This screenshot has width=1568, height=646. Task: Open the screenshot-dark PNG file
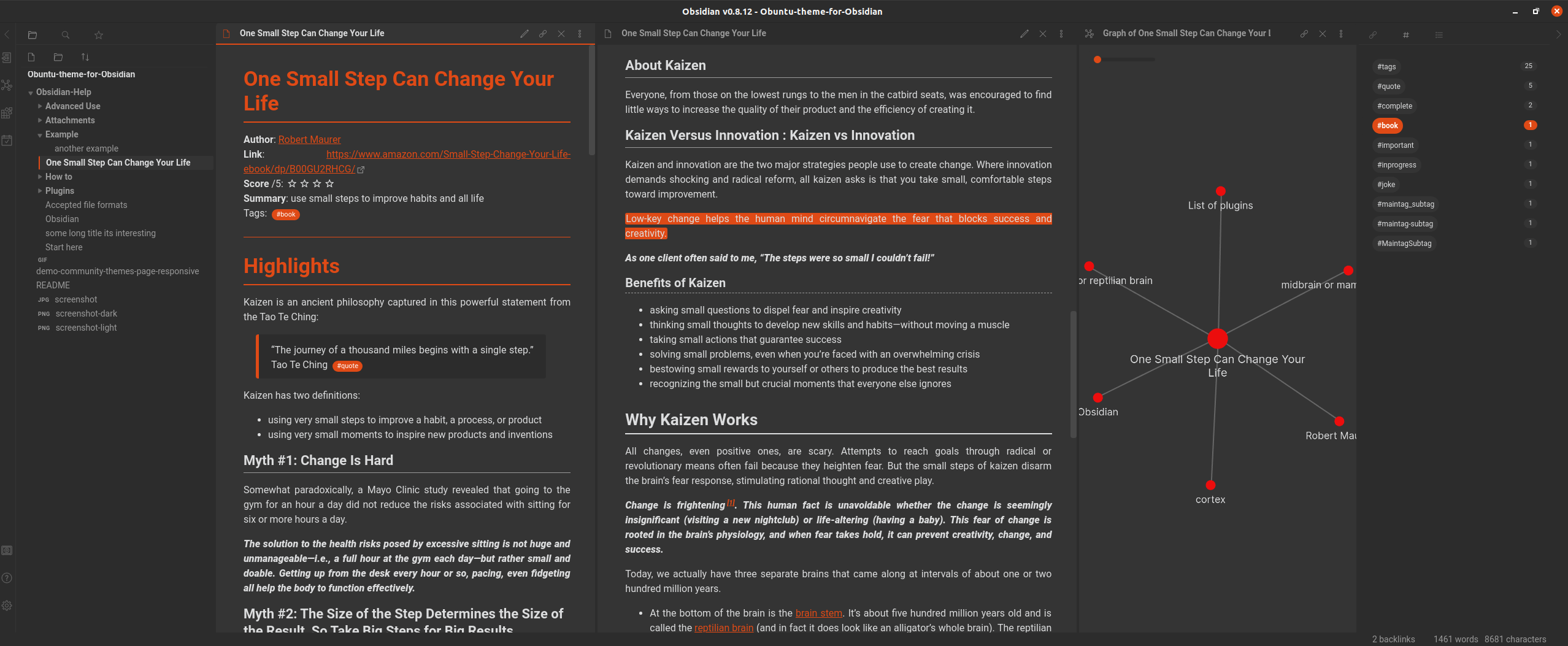click(86, 313)
